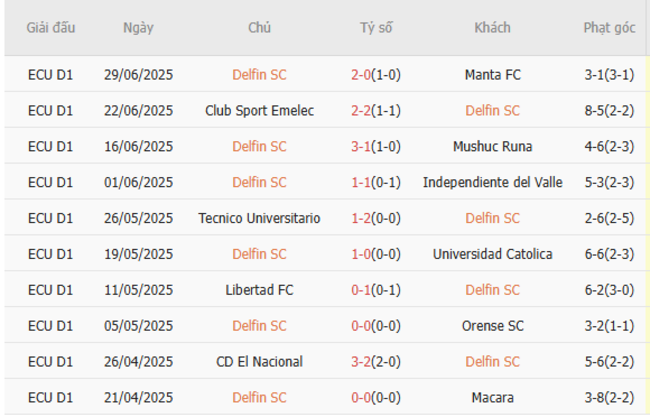Select the Orense SC team name
Viewport: 650px width, 417px height.
(x=492, y=326)
